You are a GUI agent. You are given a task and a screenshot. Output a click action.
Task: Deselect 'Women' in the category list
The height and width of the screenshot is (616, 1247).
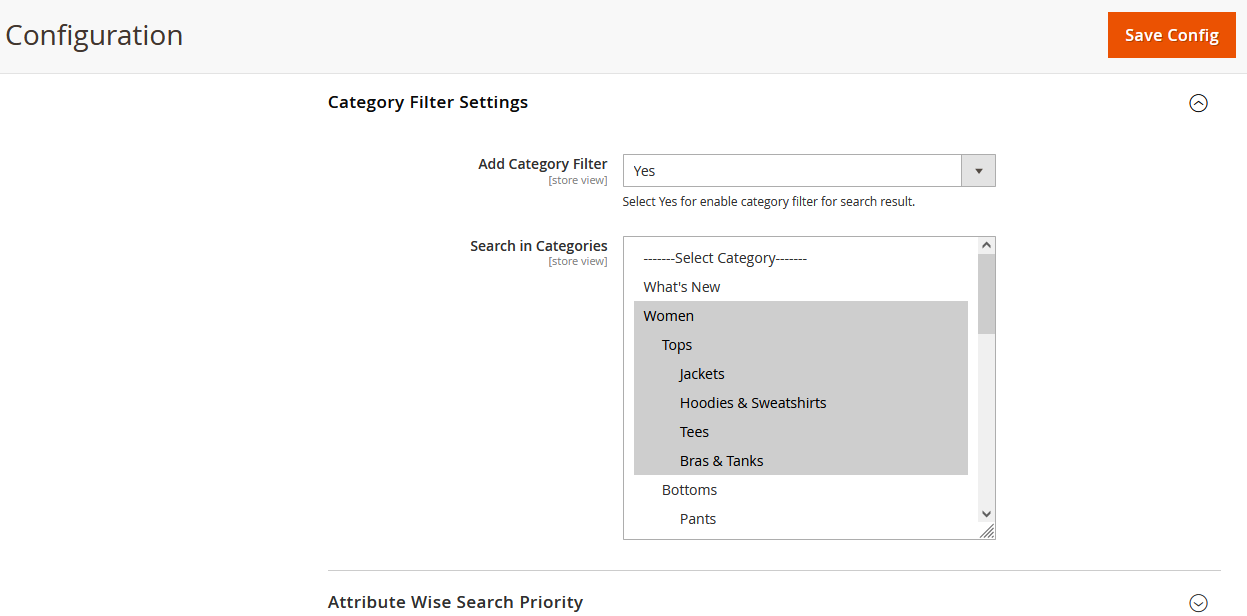(668, 315)
